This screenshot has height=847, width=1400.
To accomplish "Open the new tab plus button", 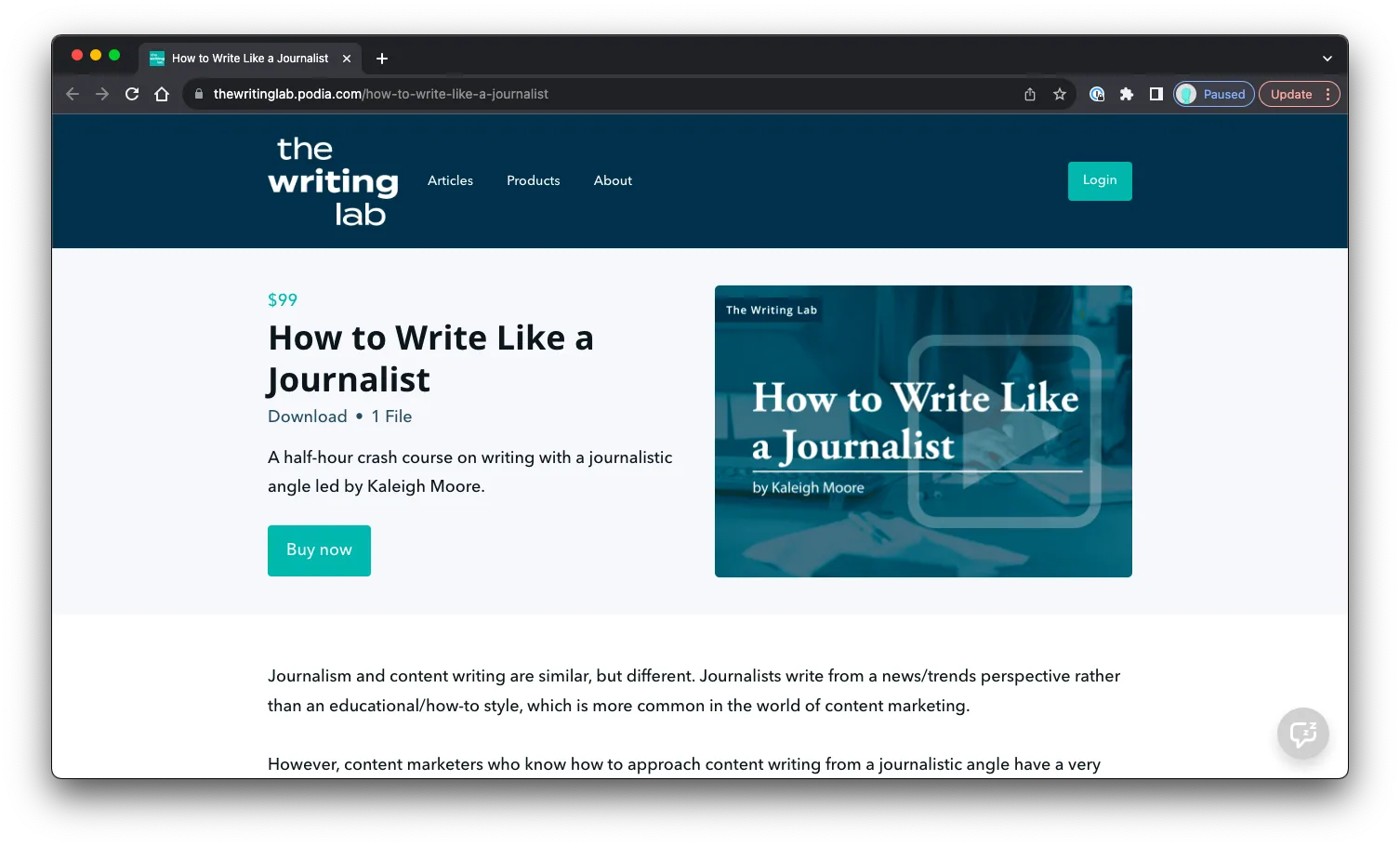I will pos(382,59).
